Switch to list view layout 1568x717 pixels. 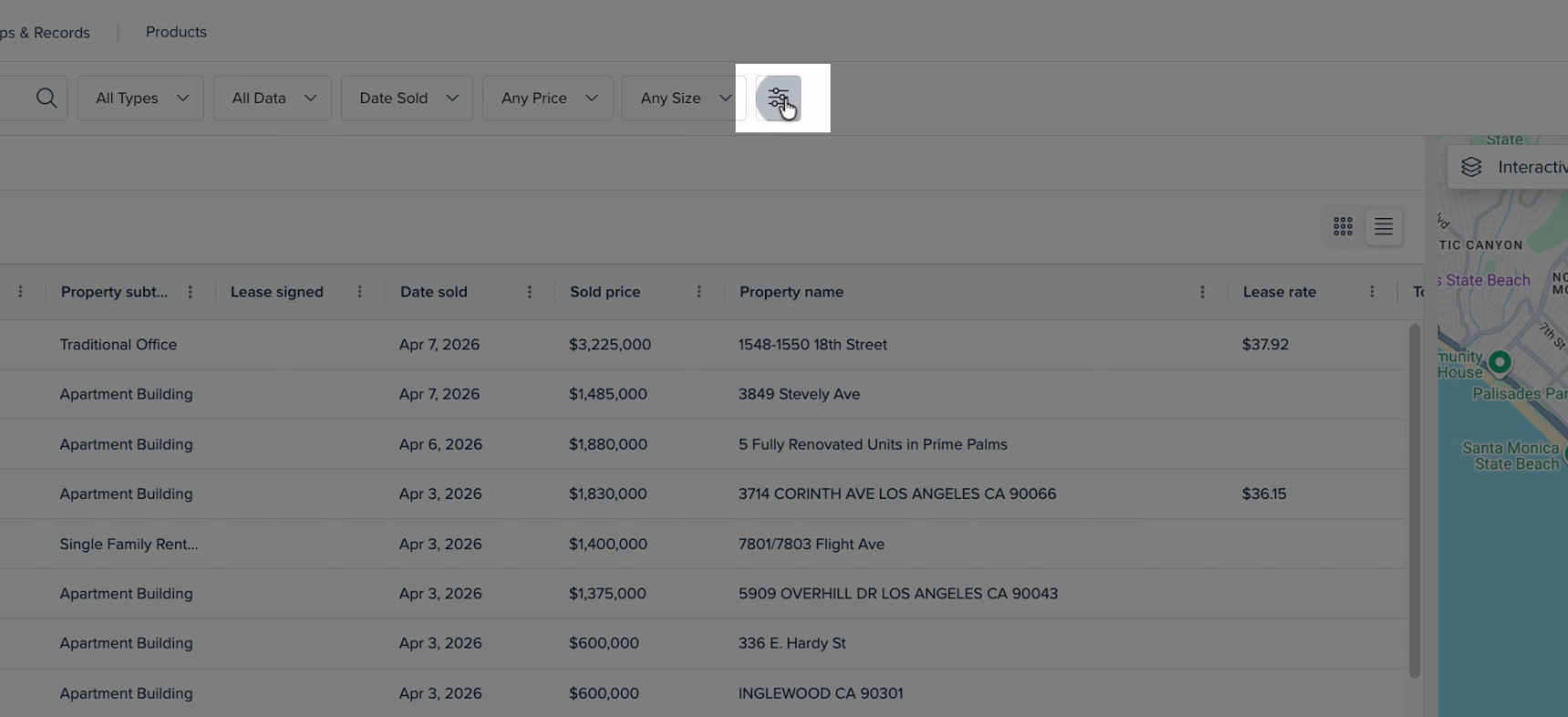pos(1383,226)
